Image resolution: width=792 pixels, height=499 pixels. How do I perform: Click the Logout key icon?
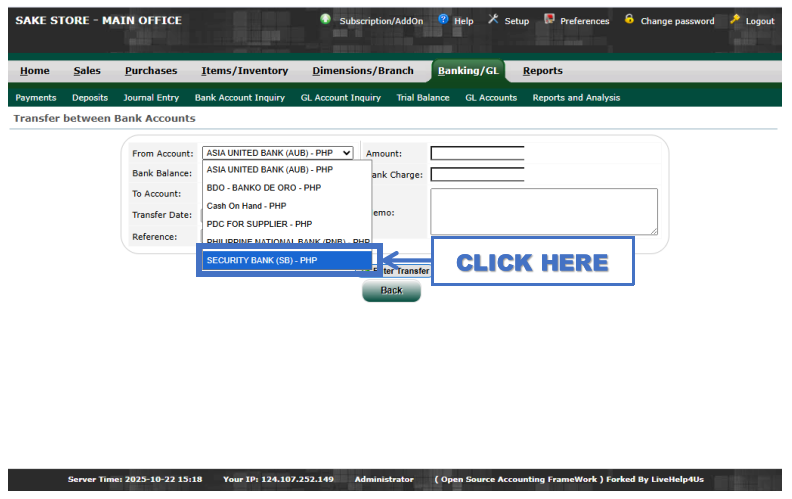point(735,20)
